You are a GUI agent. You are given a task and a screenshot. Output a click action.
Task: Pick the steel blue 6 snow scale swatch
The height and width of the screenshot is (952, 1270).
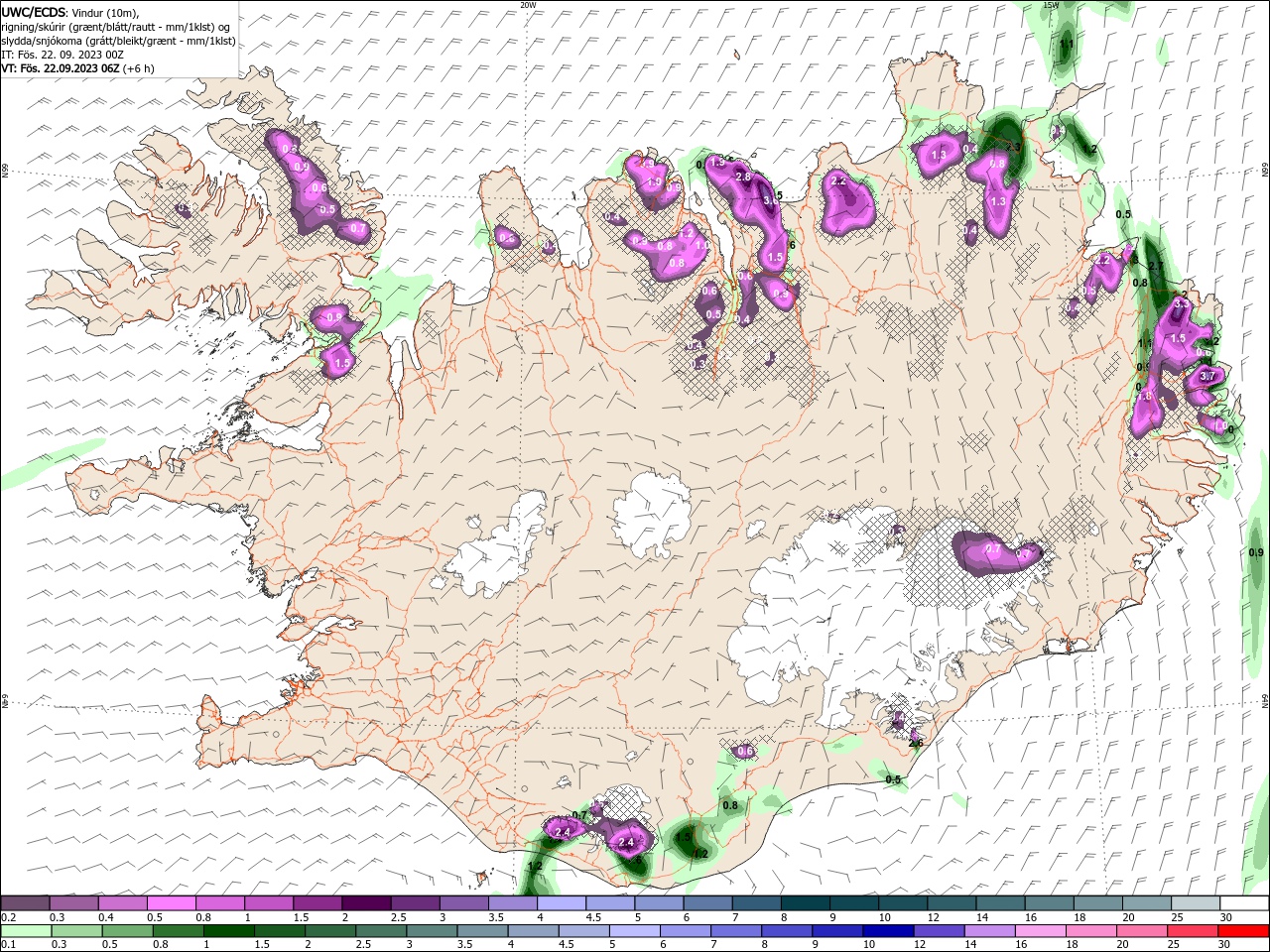point(707,903)
